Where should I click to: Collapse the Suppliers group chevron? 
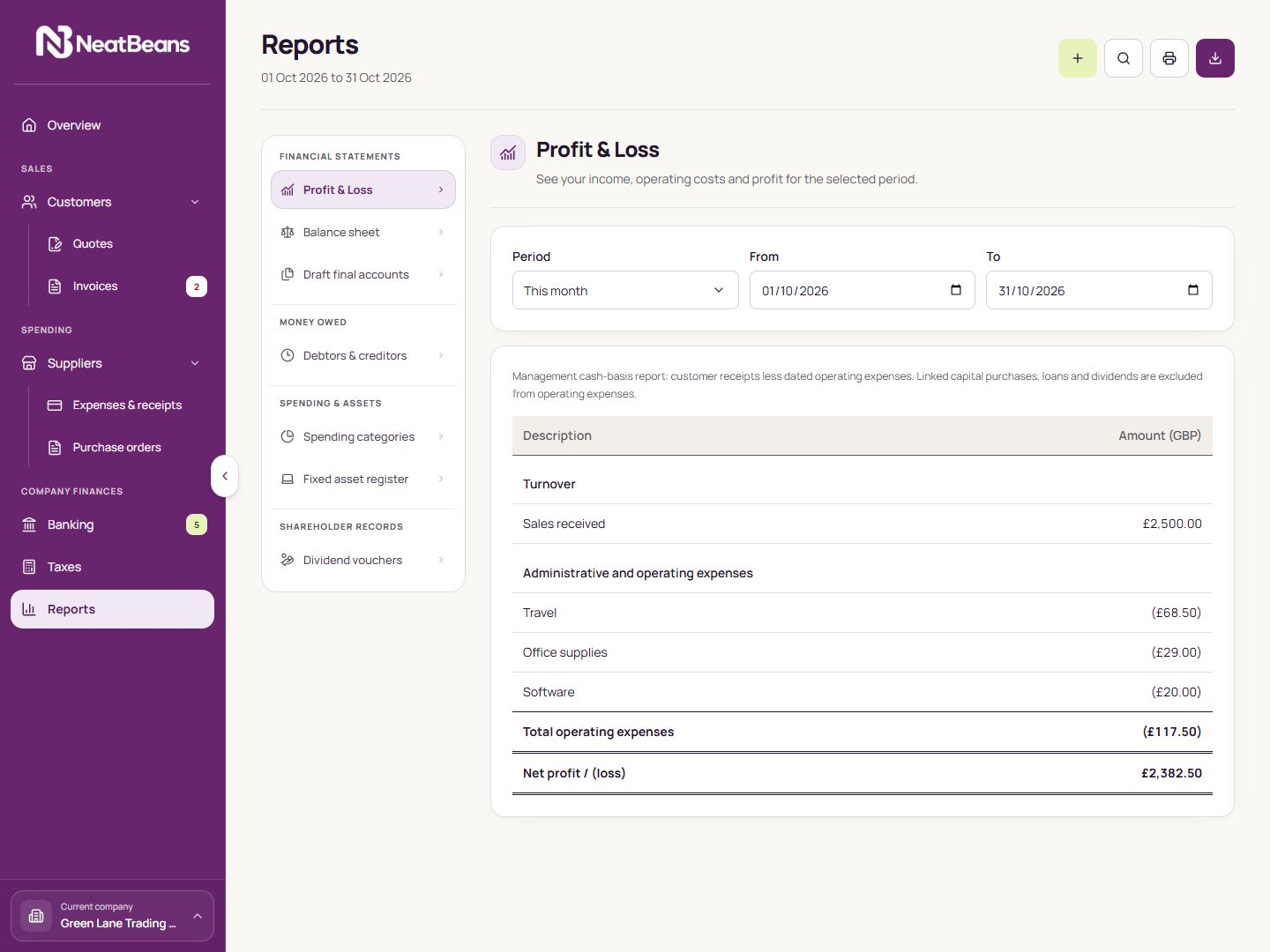[195, 363]
